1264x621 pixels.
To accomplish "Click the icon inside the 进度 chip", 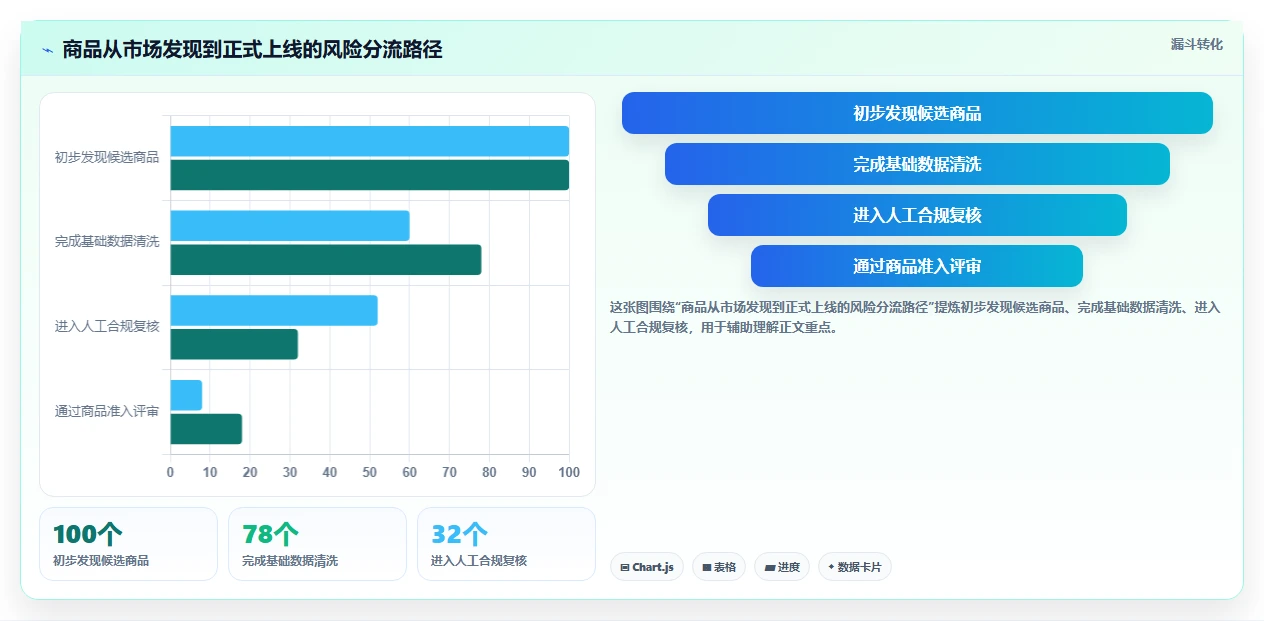I will pos(769,567).
